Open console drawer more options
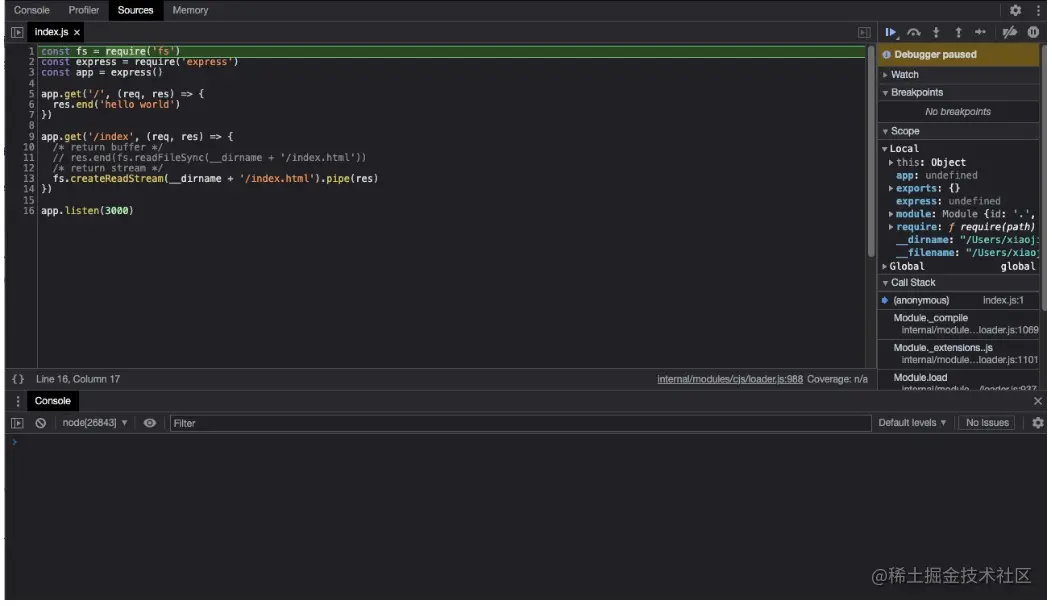The width and height of the screenshot is (1052, 606). coord(17,401)
